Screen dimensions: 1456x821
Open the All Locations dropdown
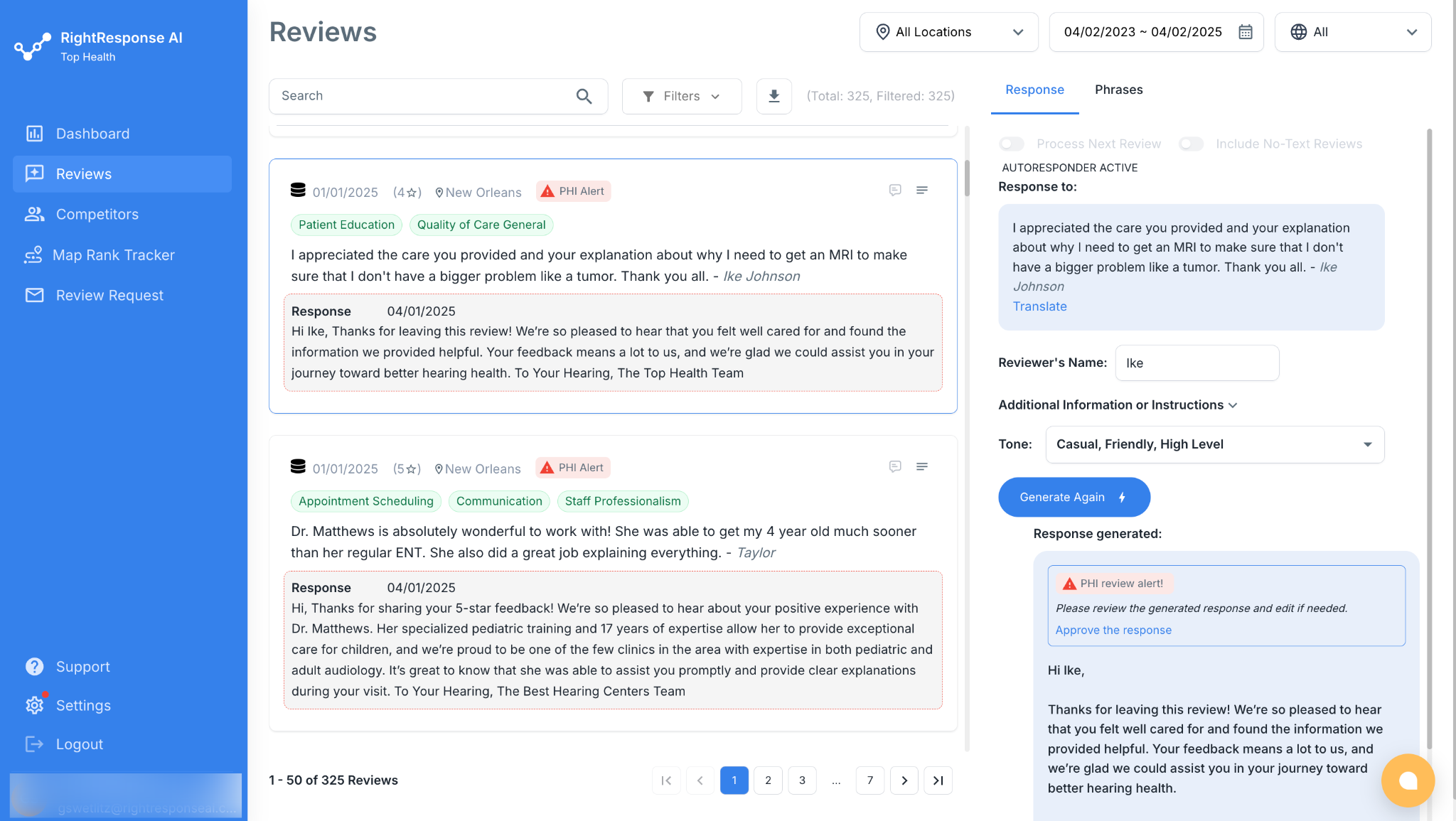[948, 32]
